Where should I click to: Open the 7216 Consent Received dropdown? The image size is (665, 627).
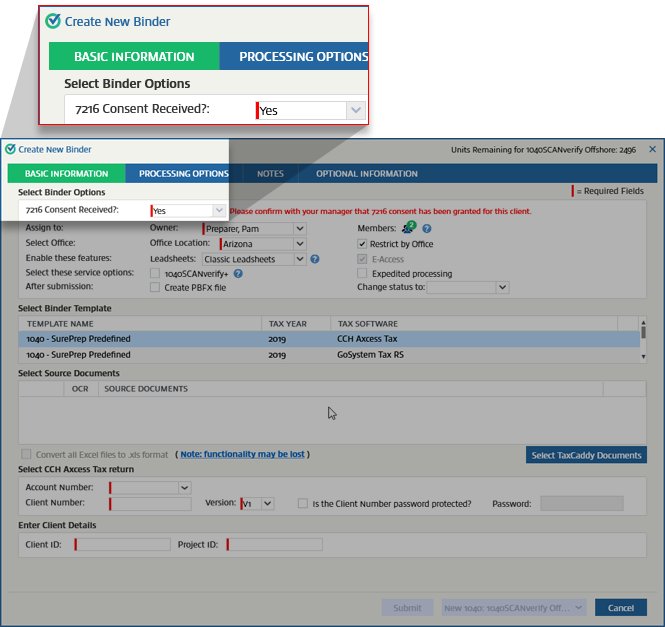point(219,210)
